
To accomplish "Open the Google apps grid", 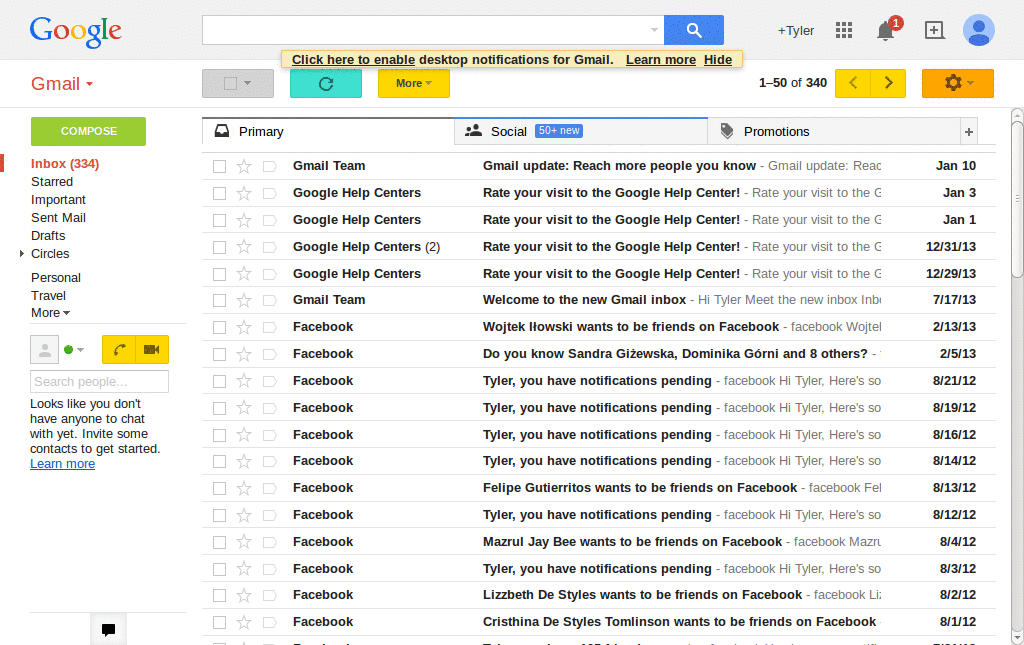I will (x=844, y=30).
